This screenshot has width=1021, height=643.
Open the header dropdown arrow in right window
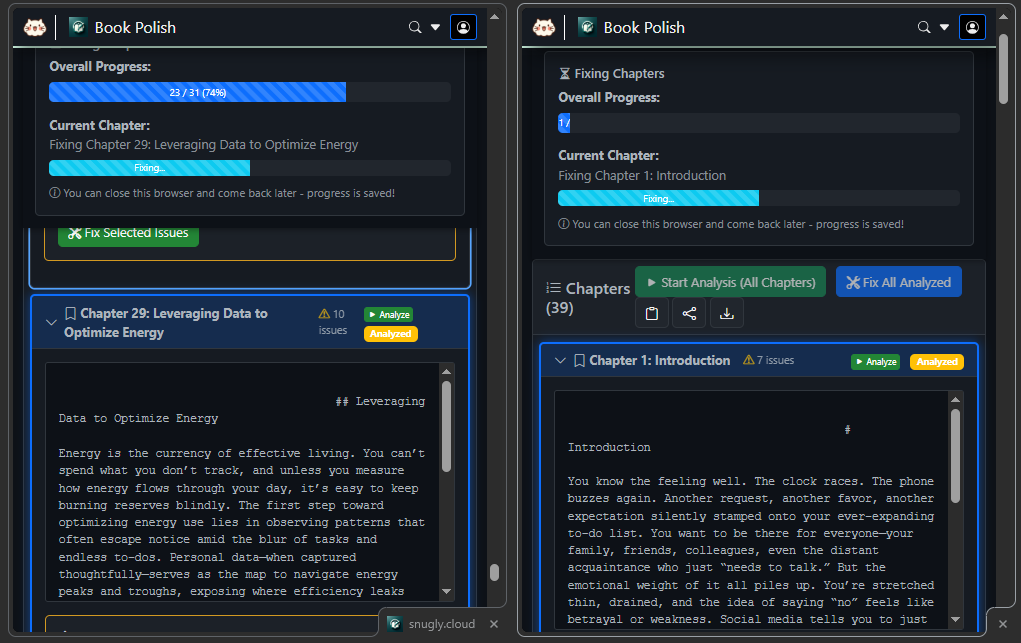click(944, 27)
